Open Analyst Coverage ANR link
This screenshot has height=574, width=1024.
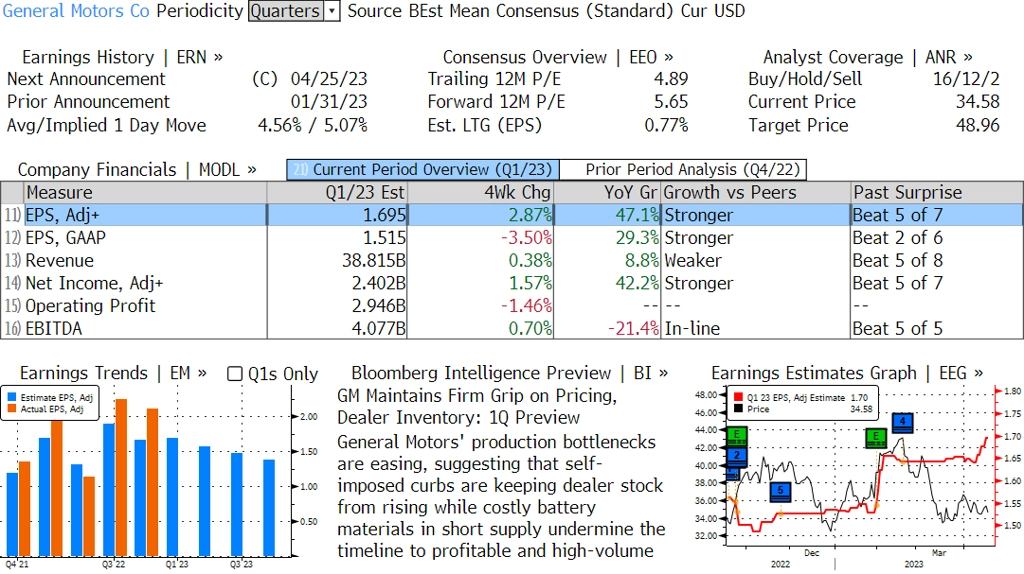868,57
